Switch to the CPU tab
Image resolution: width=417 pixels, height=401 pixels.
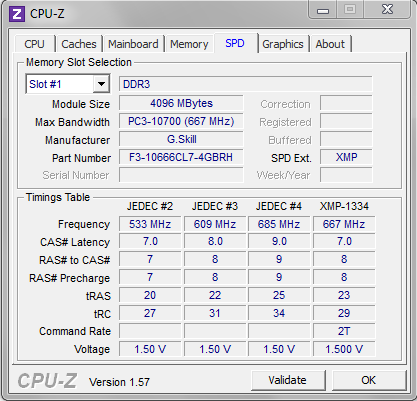(x=34, y=44)
